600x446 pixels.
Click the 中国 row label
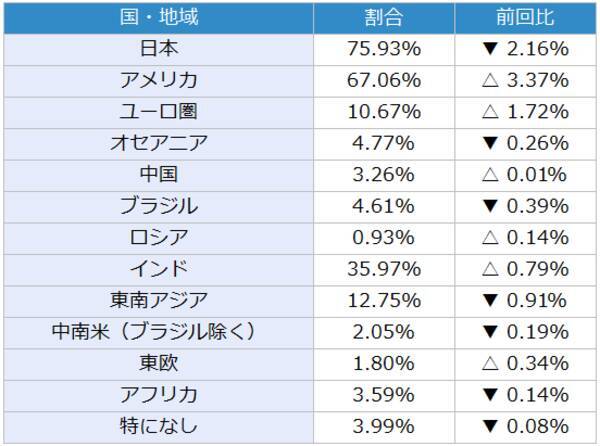159,174
